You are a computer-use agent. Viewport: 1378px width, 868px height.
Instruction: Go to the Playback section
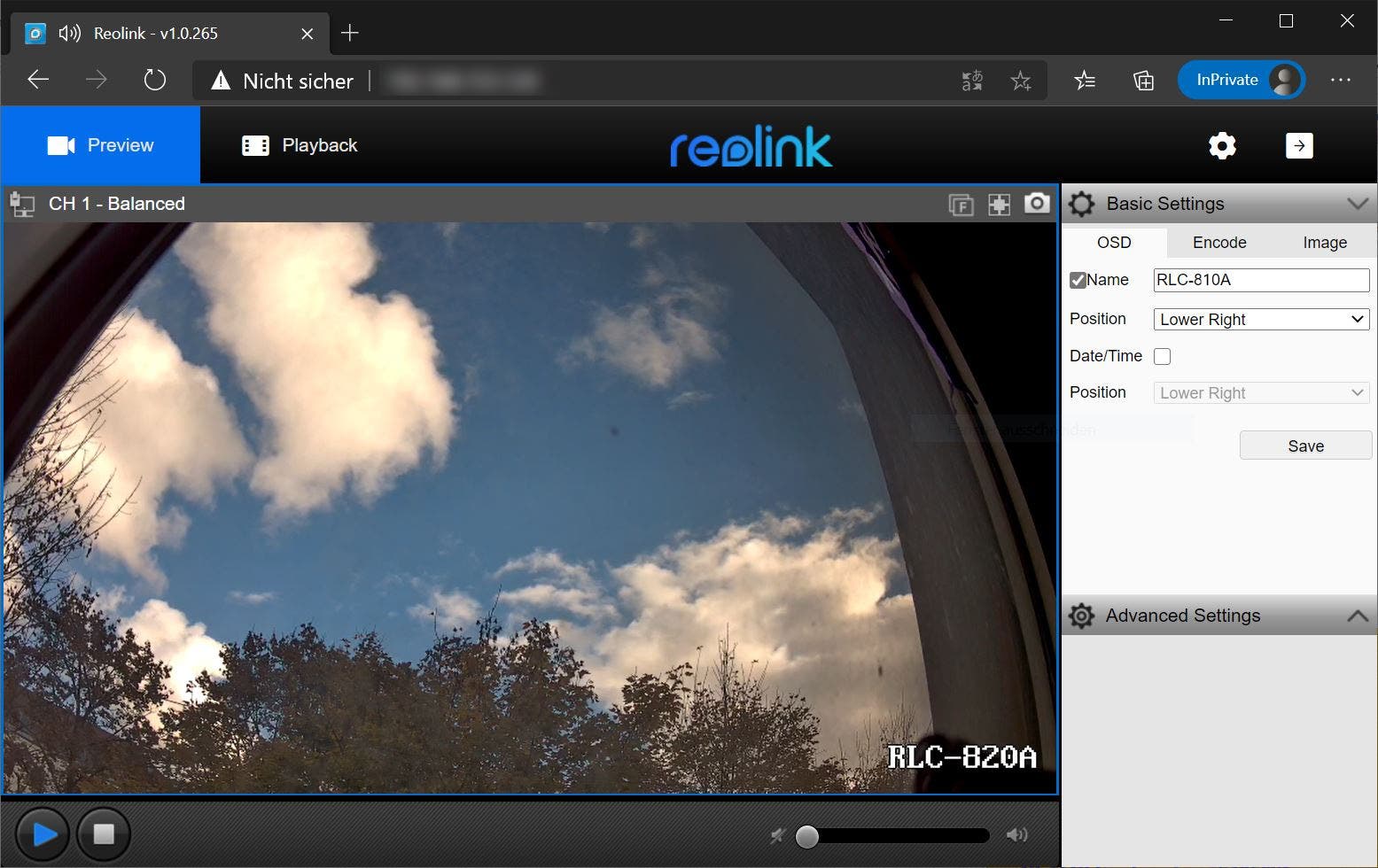pos(300,145)
